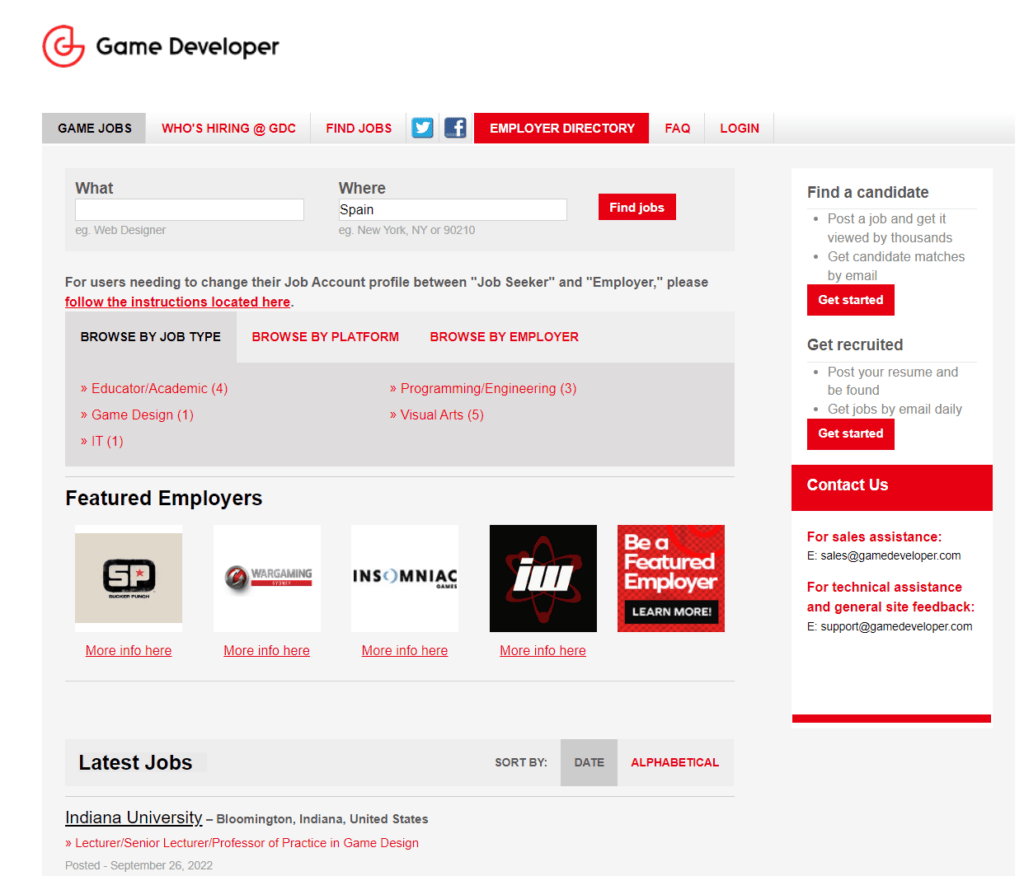1024x876 pixels.
Task: Click inside the What search field
Action: 189,209
